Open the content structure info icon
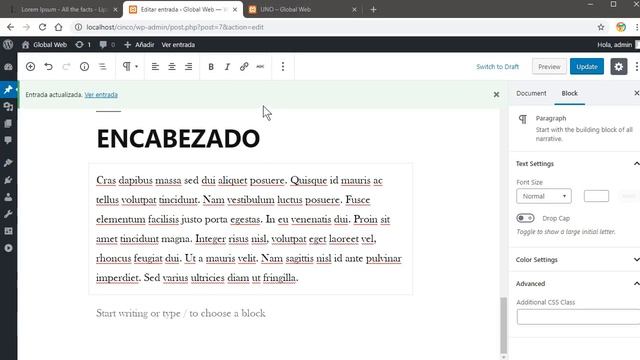The image size is (640, 360). tap(84, 67)
